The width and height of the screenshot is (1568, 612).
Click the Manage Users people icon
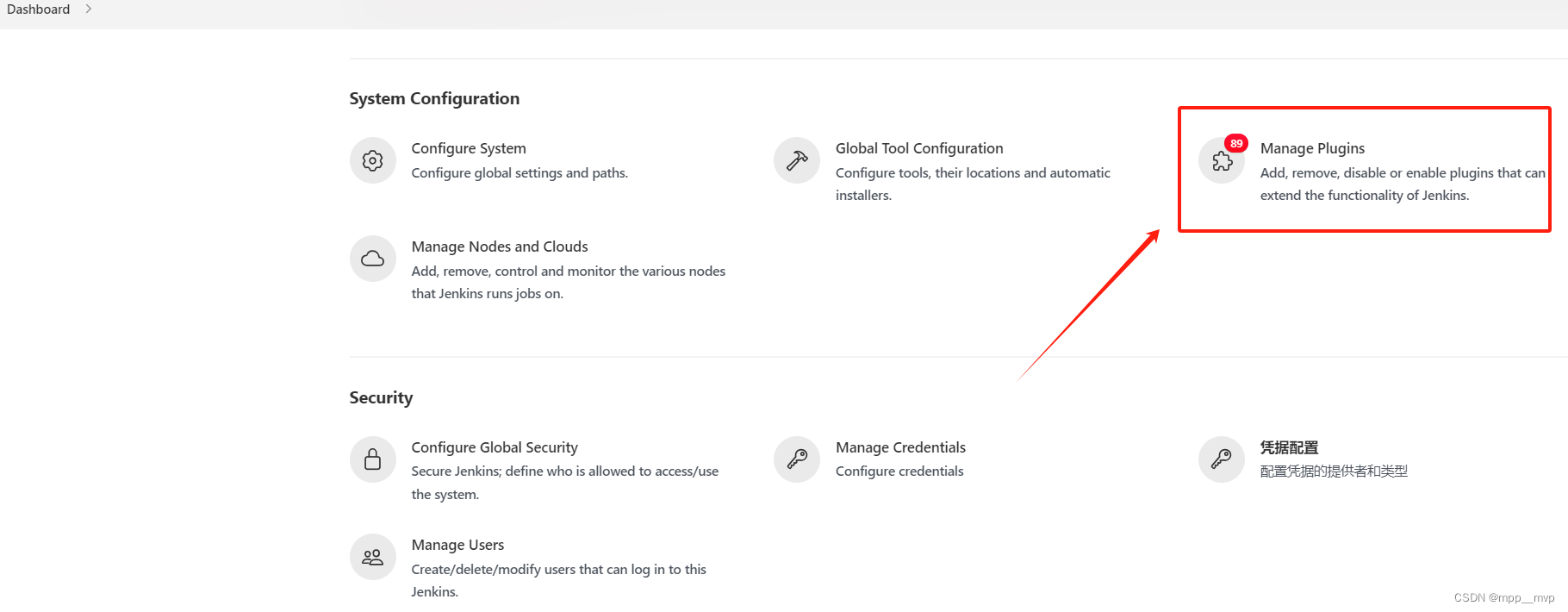pyautogui.click(x=372, y=557)
